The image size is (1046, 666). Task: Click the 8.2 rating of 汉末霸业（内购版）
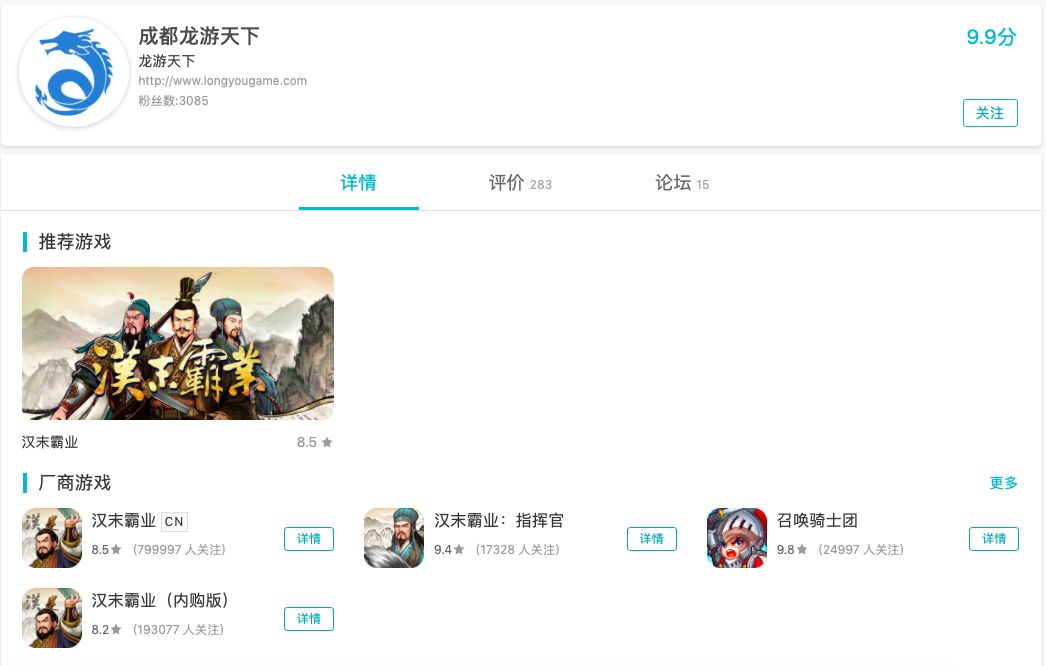pos(100,630)
